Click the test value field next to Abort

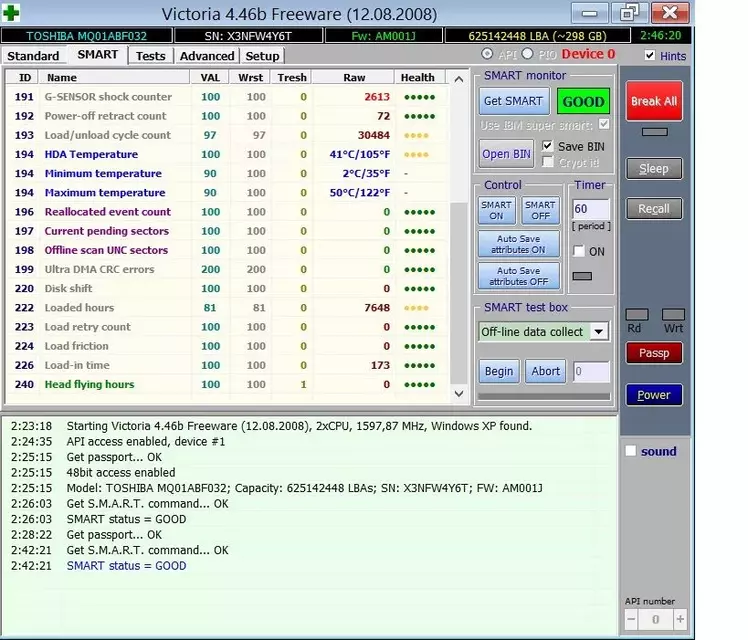pos(591,371)
